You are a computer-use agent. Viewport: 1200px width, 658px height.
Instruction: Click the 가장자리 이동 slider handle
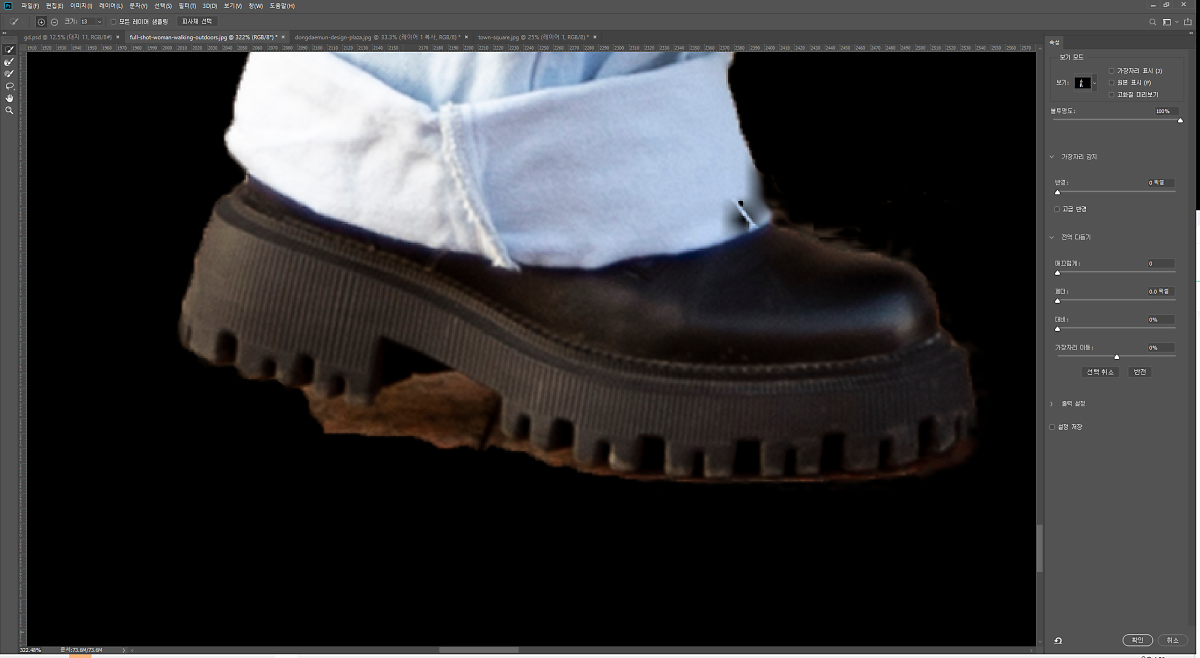(1117, 356)
